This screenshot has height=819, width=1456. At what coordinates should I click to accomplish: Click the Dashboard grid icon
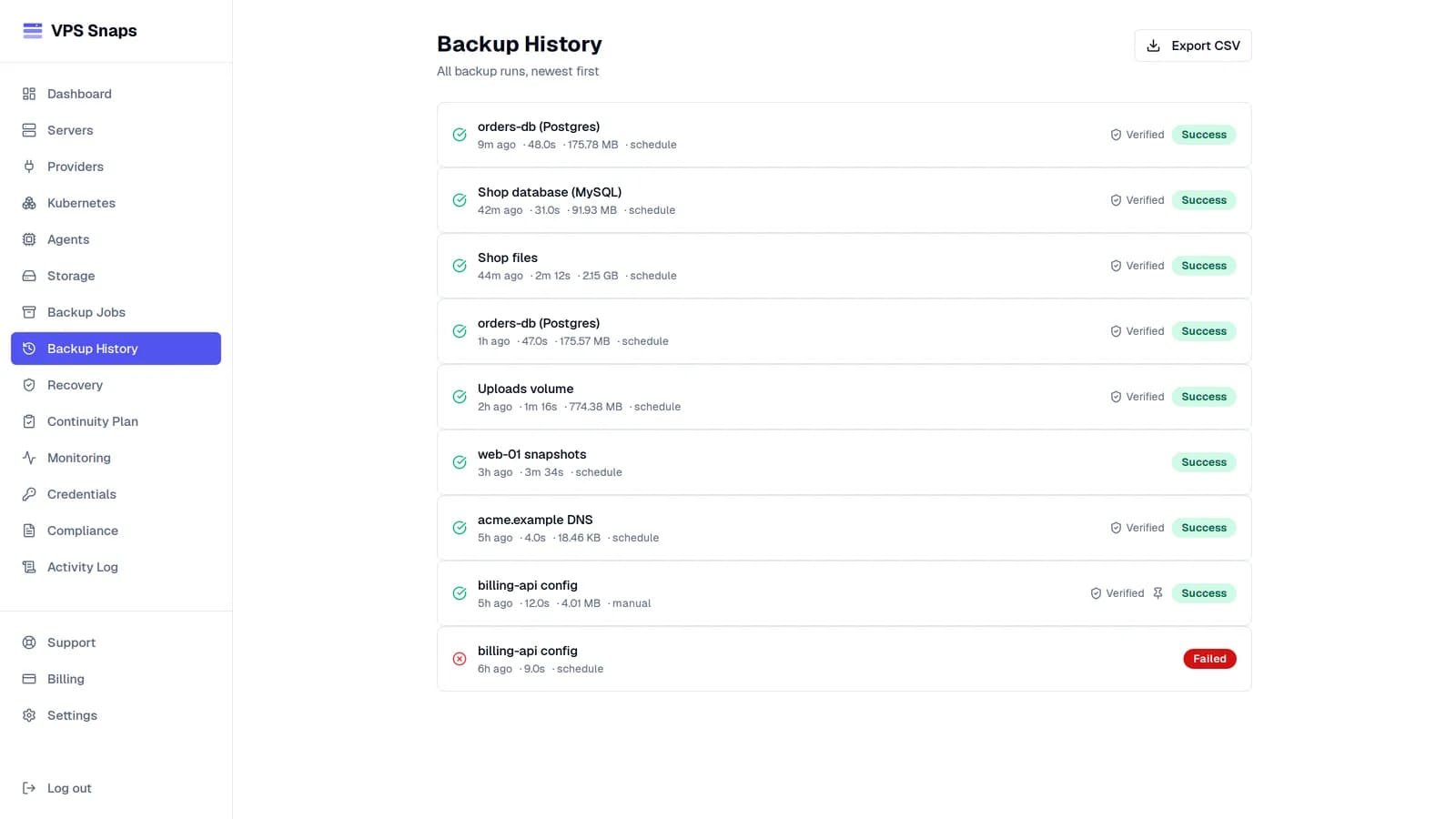point(29,94)
